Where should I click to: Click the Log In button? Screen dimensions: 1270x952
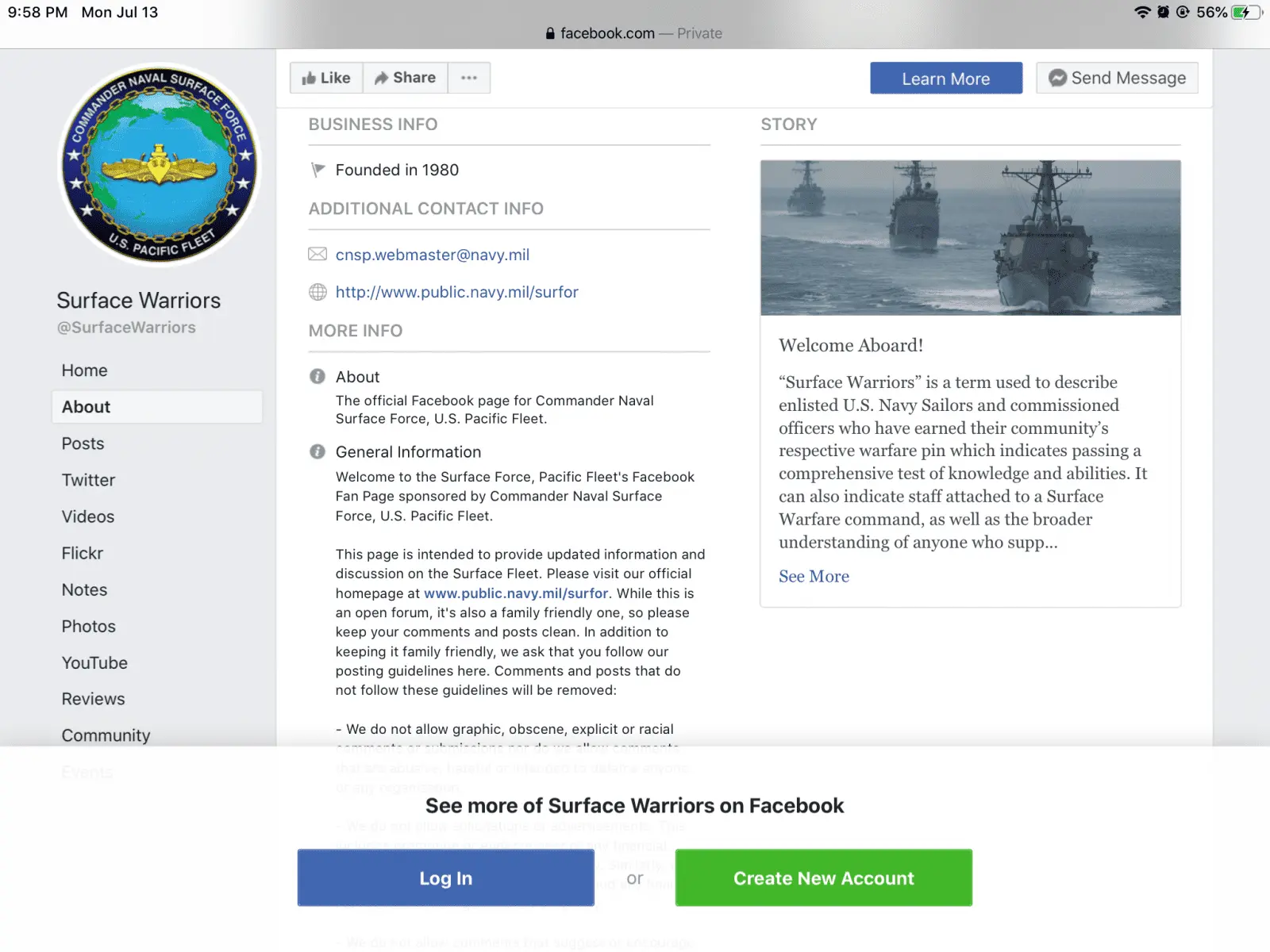[446, 878]
